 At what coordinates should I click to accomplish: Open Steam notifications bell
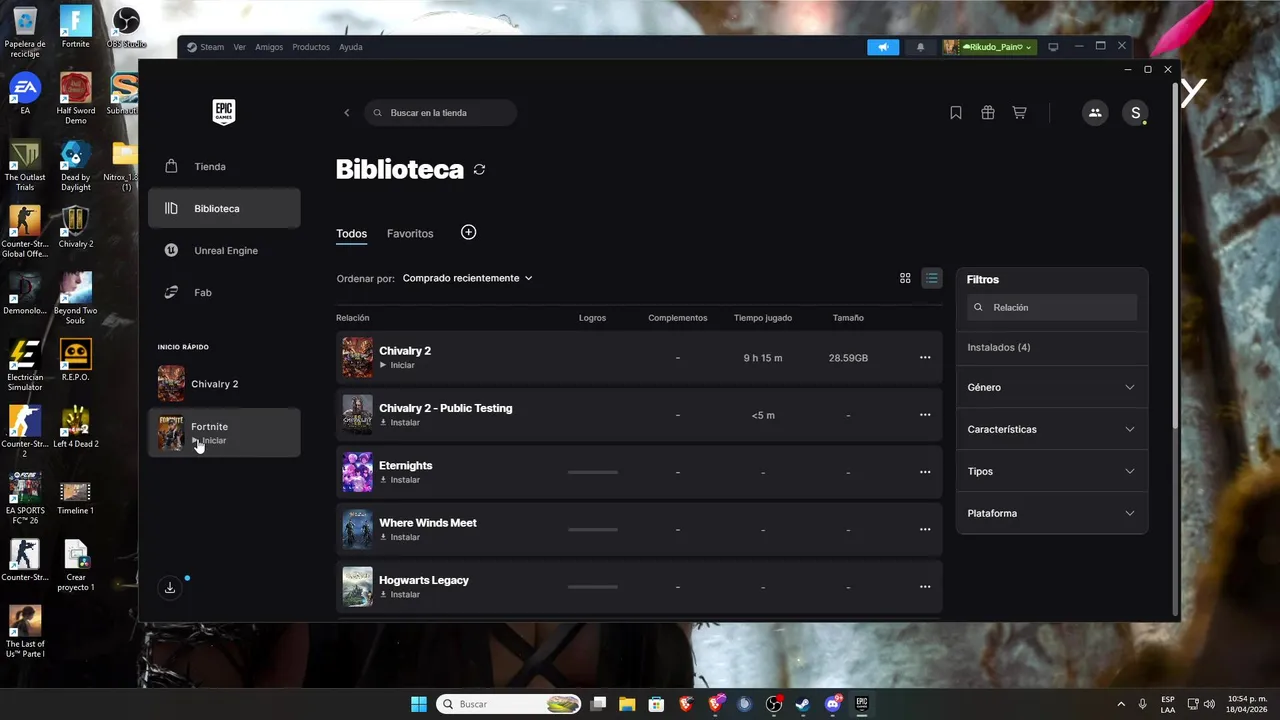(x=921, y=47)
